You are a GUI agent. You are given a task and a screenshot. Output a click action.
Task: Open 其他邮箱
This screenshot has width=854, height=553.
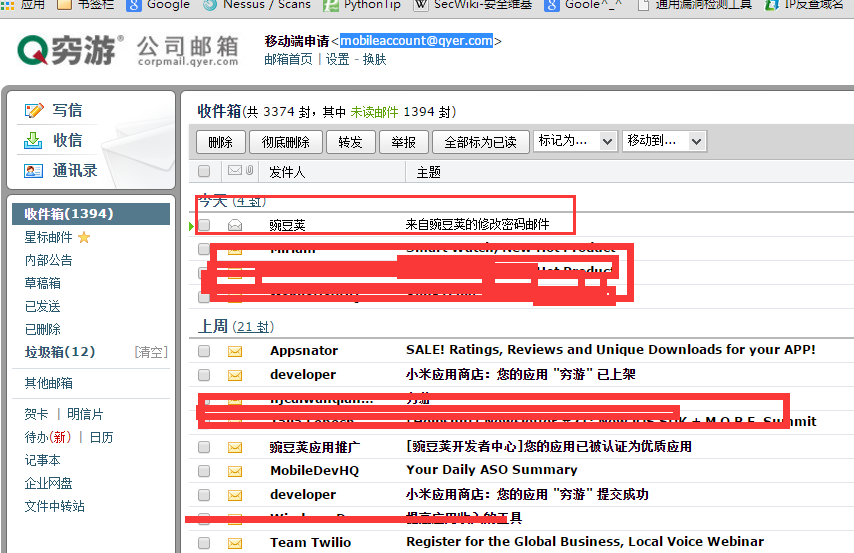(x=48, y=384)
